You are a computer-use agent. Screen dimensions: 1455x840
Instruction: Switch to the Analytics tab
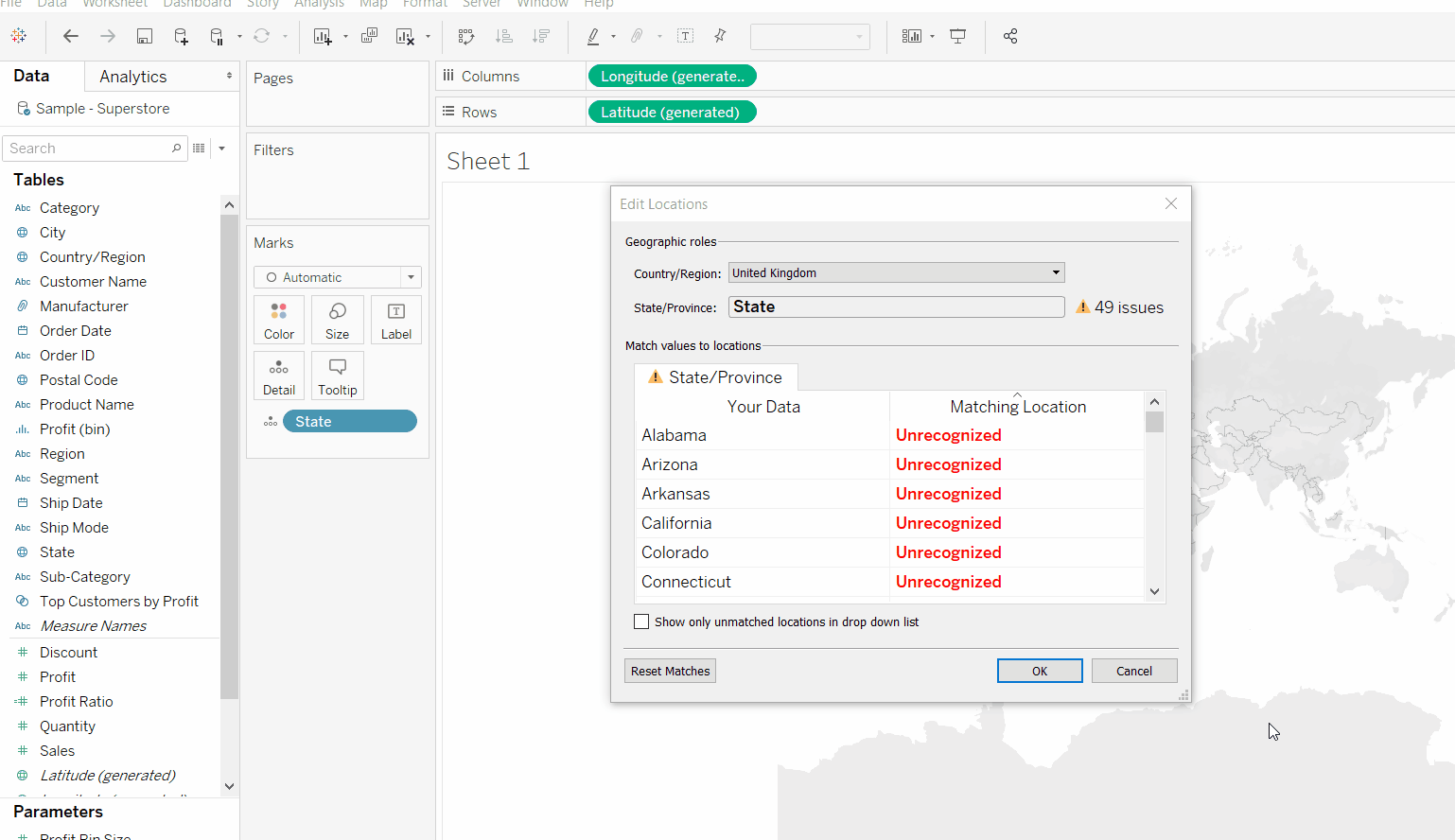tap(133, 77)
